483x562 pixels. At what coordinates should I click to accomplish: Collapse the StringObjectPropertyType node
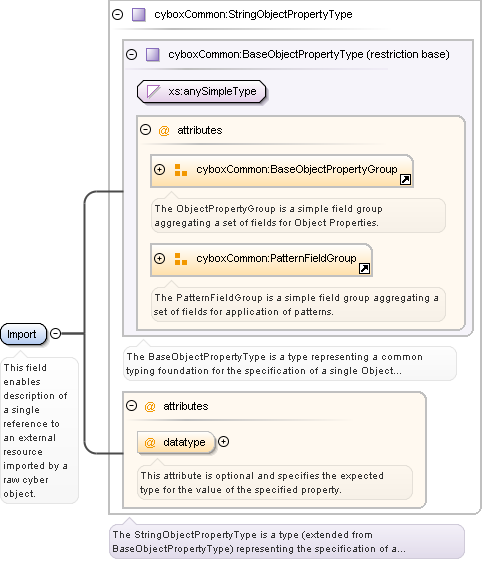tap(118, 14)
